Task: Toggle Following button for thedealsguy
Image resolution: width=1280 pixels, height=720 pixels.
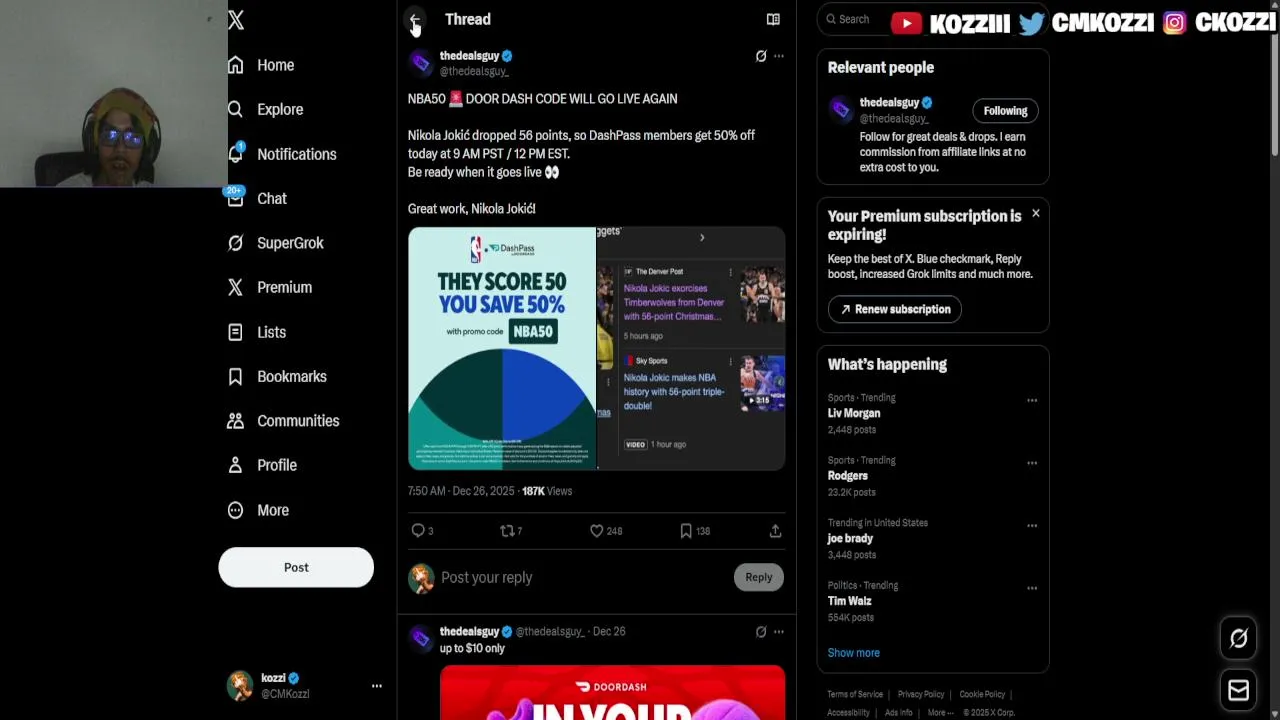Action: (1005, 111)
